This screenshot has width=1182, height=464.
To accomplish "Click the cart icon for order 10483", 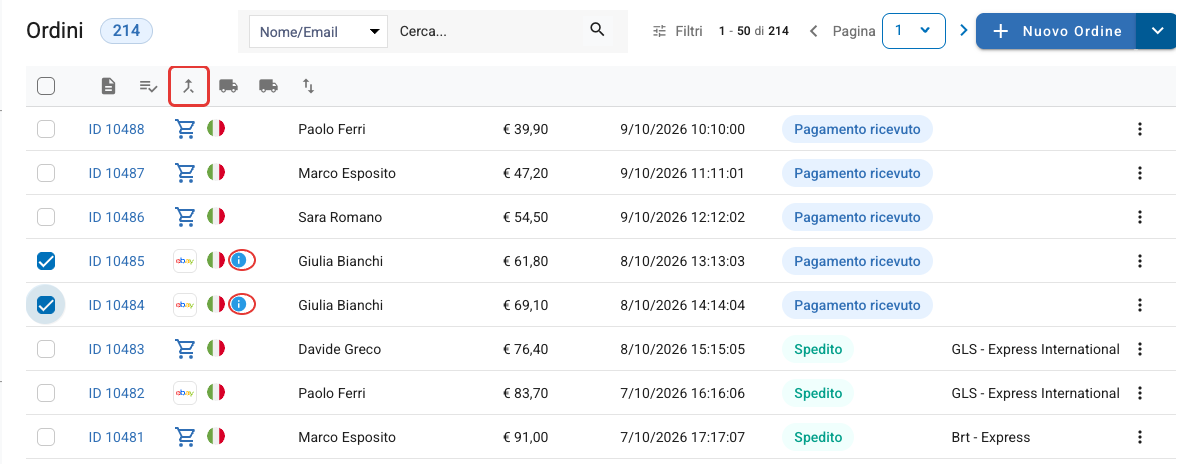I will 185,349.
